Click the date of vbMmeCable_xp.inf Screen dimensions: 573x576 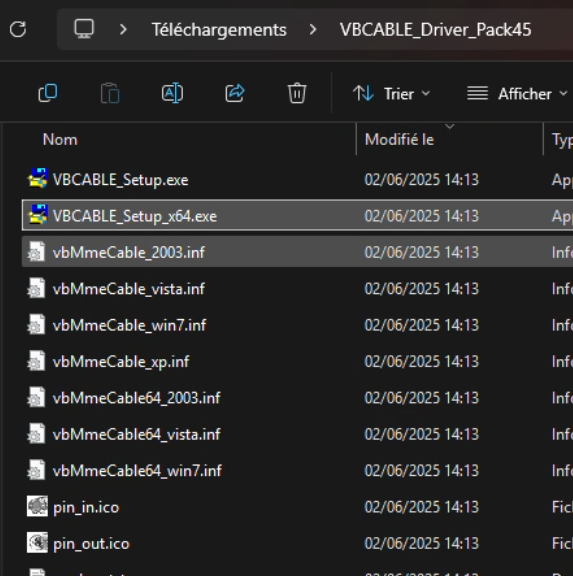coord(422,361)
